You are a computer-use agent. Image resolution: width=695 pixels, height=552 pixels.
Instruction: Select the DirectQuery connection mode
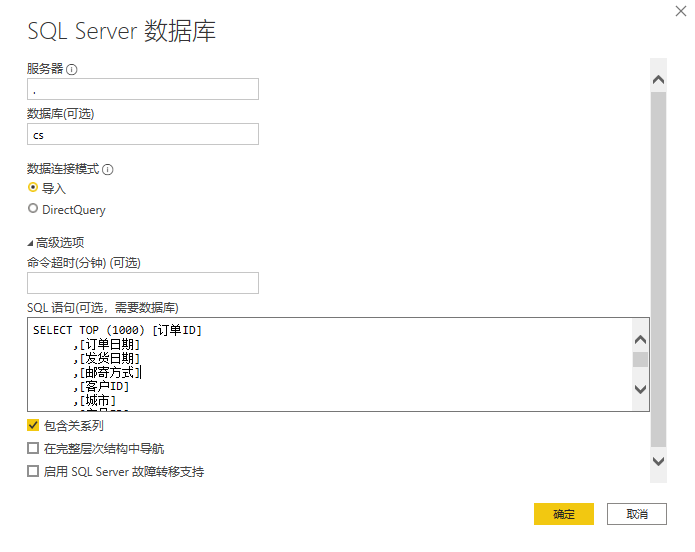click(x=33, y=208)
